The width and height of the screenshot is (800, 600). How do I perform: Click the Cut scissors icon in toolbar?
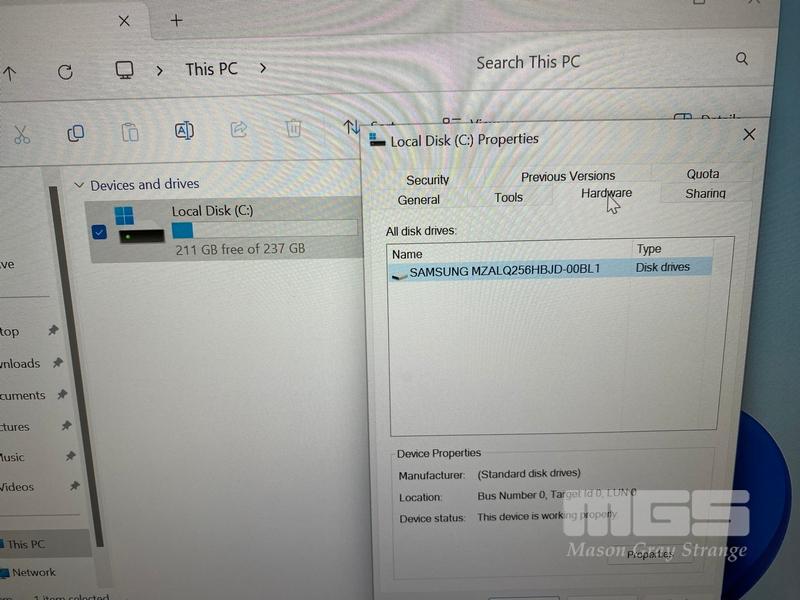click(23, 133)
